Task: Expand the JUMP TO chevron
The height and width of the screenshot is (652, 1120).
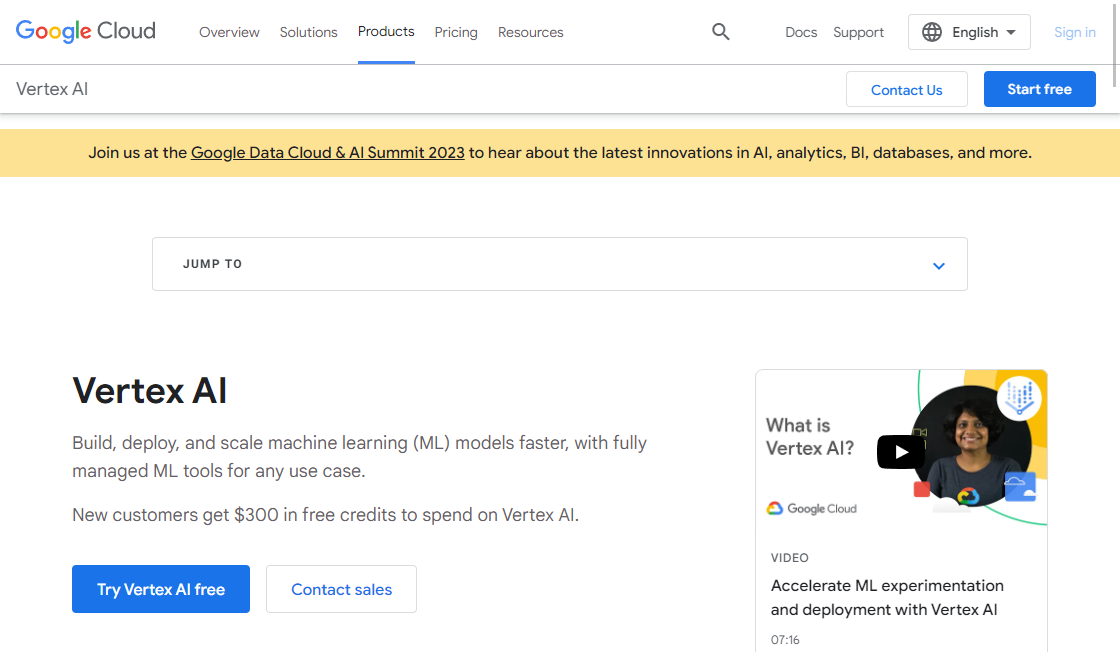Action: click(938, 265)
